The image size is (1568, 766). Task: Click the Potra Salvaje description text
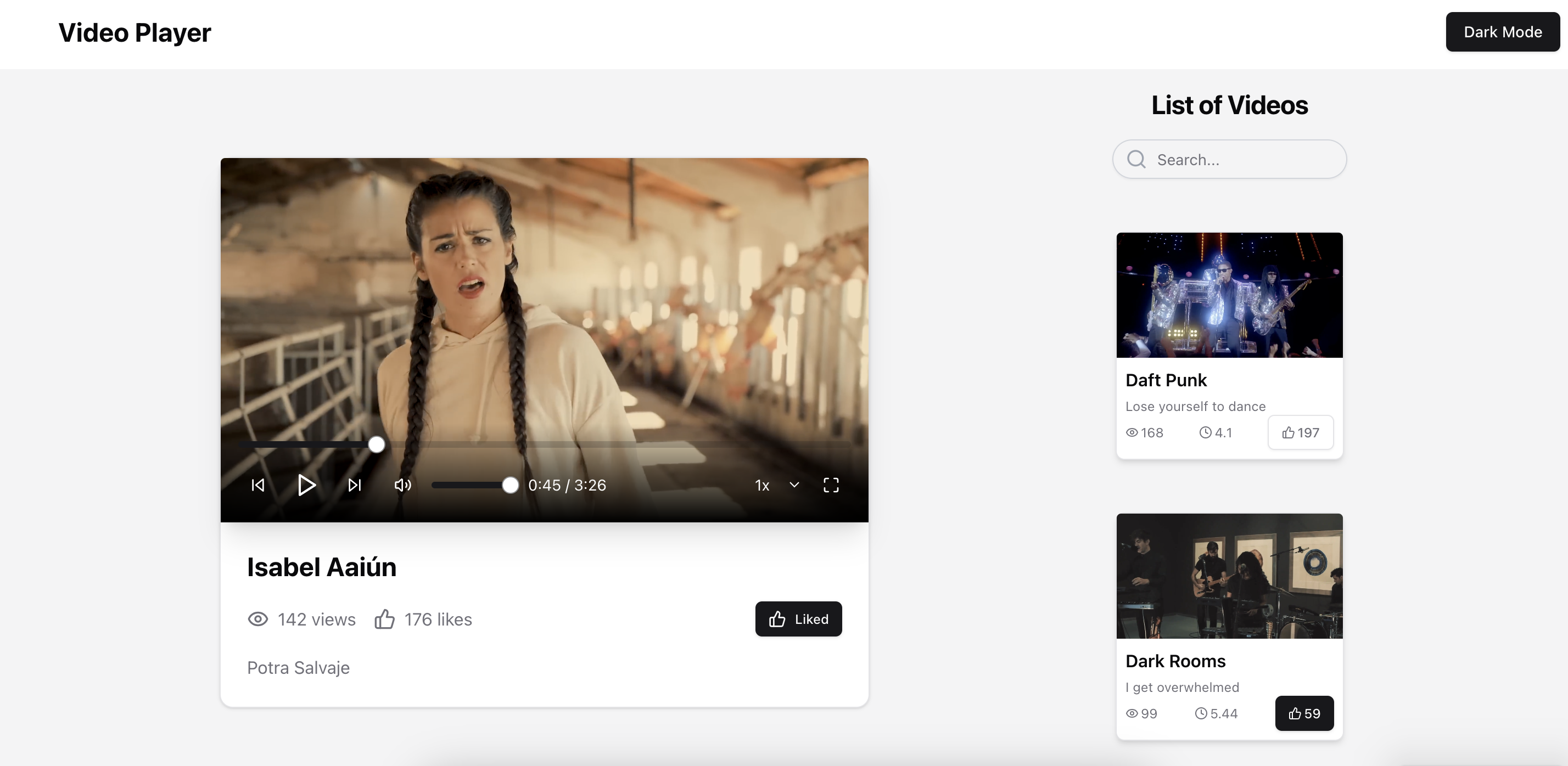tap(298, 668)
